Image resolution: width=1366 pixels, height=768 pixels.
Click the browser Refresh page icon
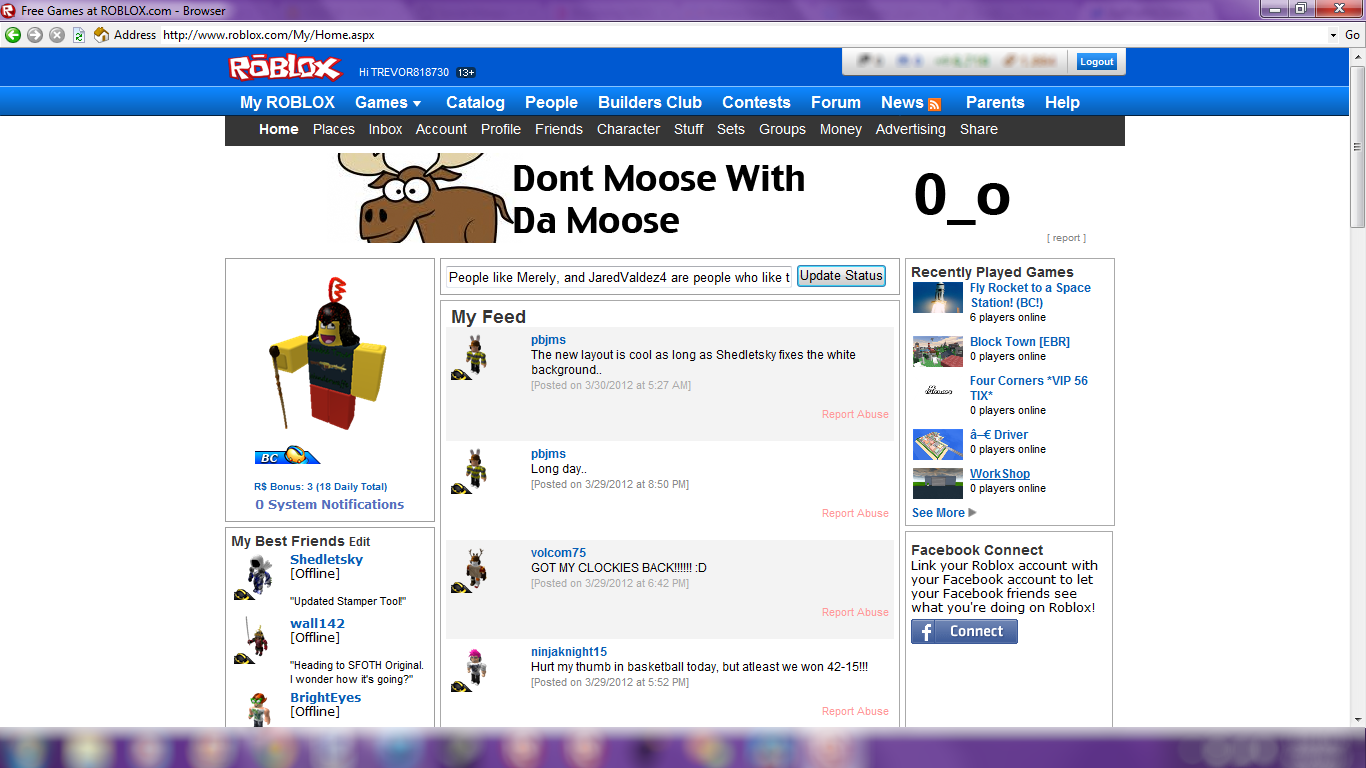pos(79,34)
